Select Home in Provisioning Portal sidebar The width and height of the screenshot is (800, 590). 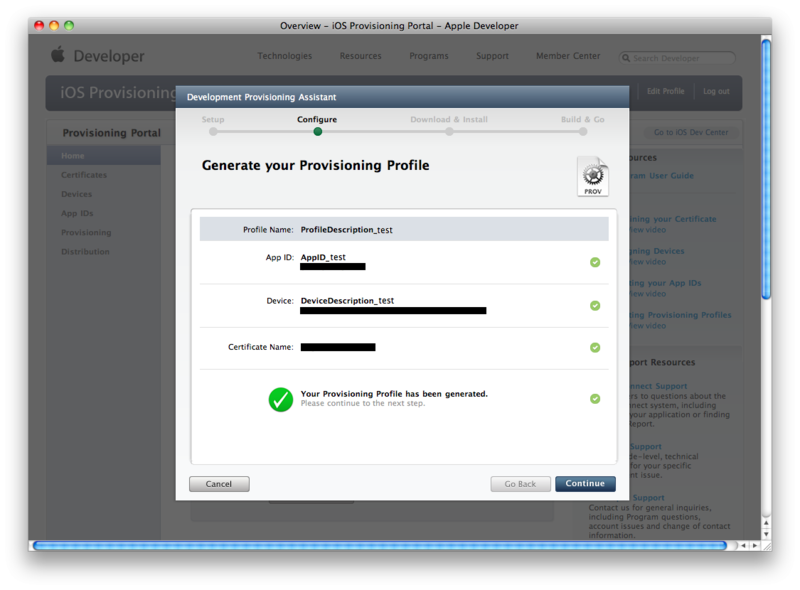point(104,156)
